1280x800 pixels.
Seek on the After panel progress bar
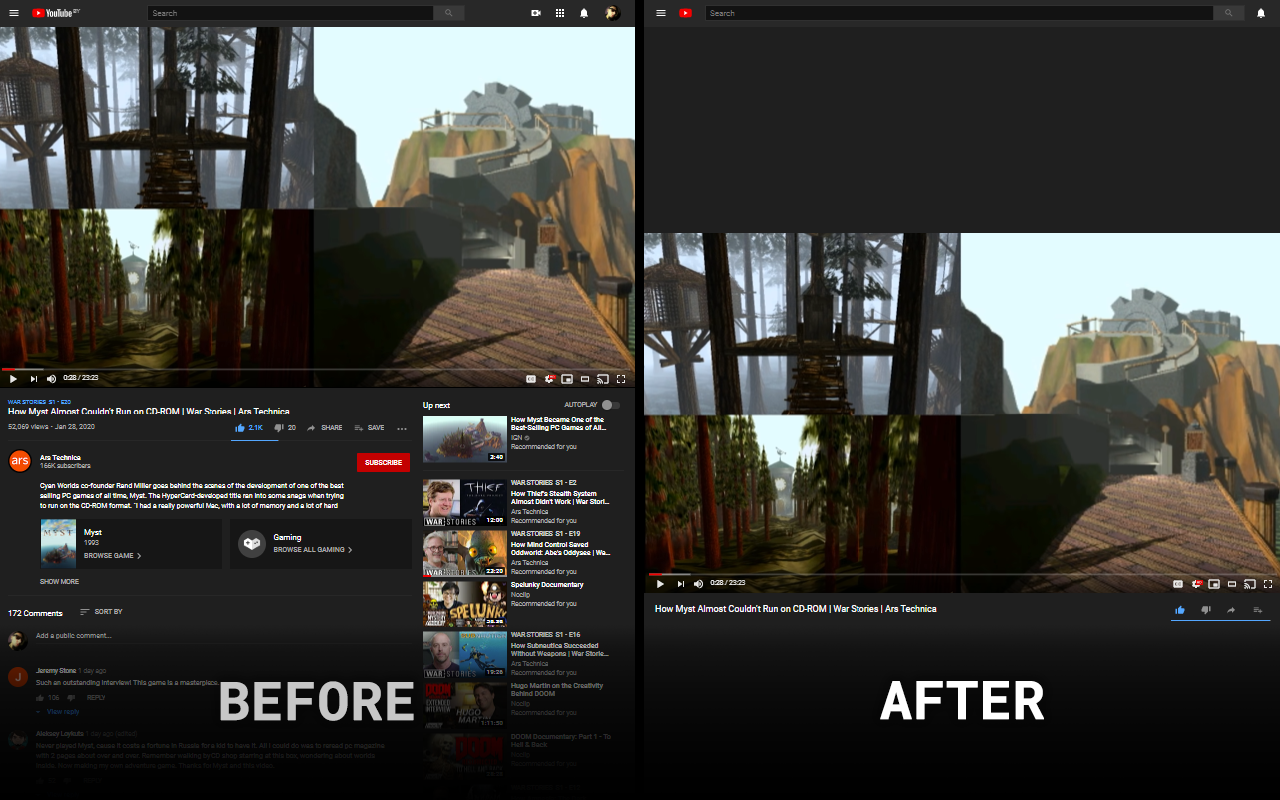(962, 574)
